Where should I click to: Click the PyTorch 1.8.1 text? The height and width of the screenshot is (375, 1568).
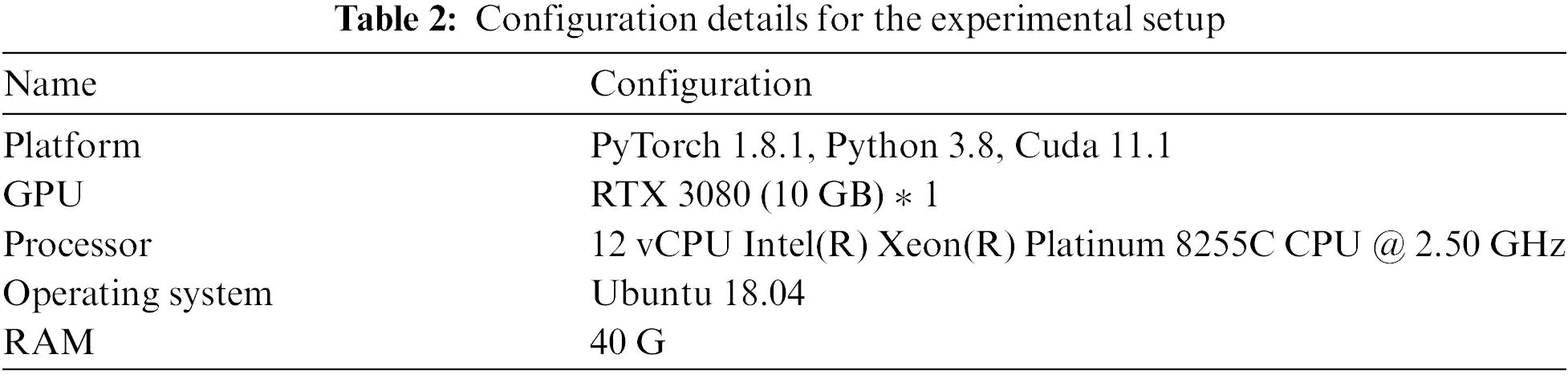point(701,146)
